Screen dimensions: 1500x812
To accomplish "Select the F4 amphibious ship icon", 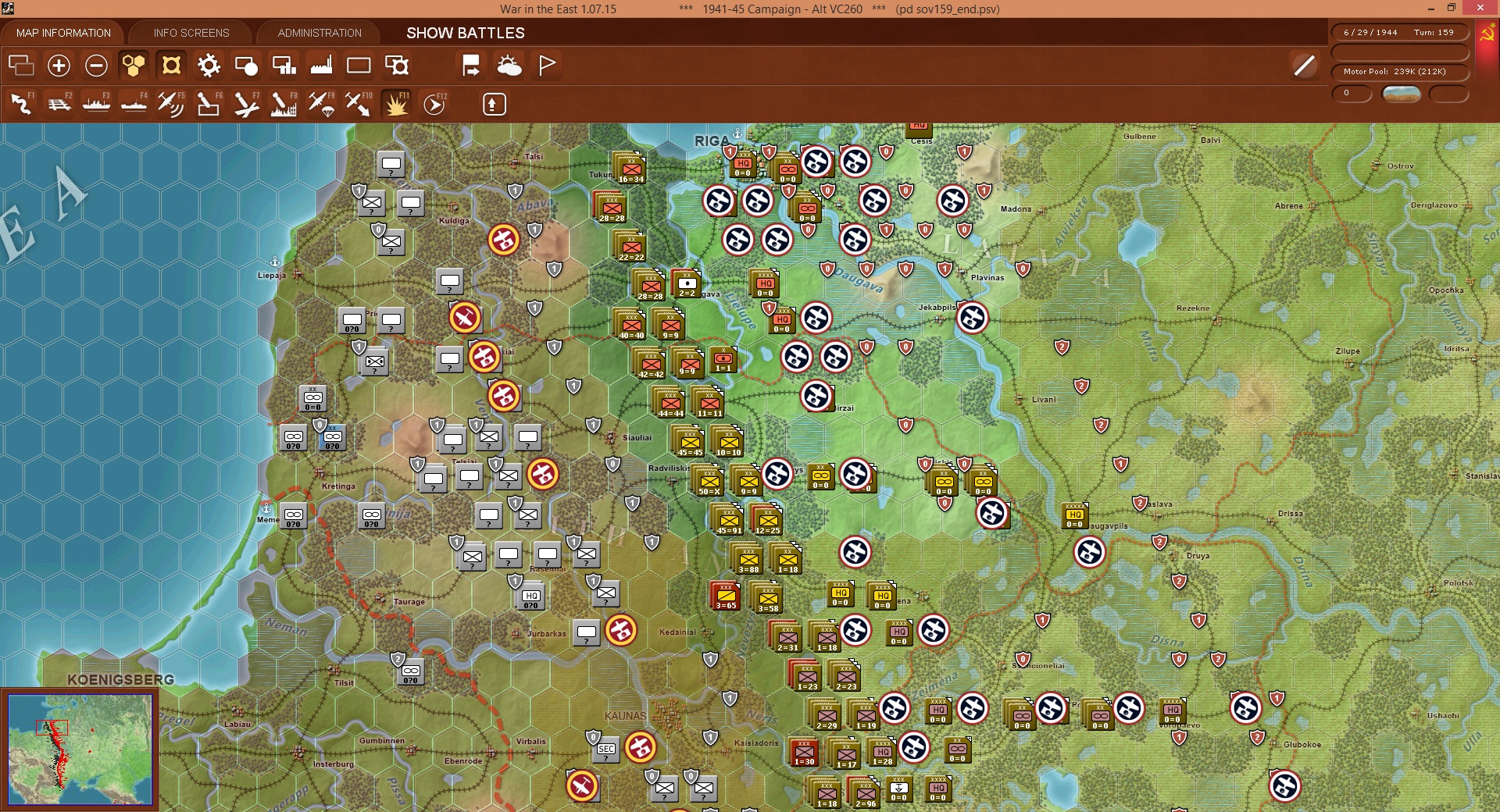I will (134, 104).
